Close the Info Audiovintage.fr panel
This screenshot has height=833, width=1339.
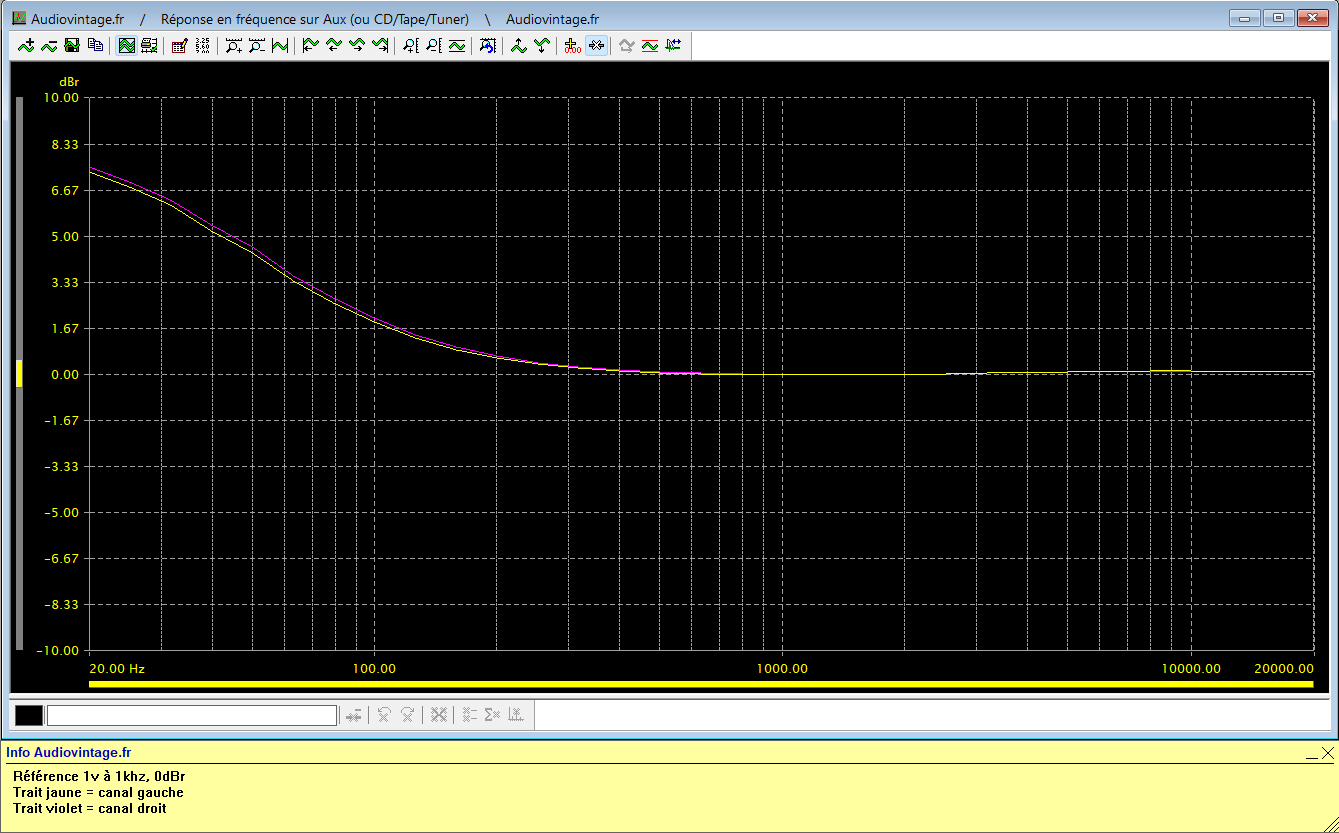coord(1327,753)
